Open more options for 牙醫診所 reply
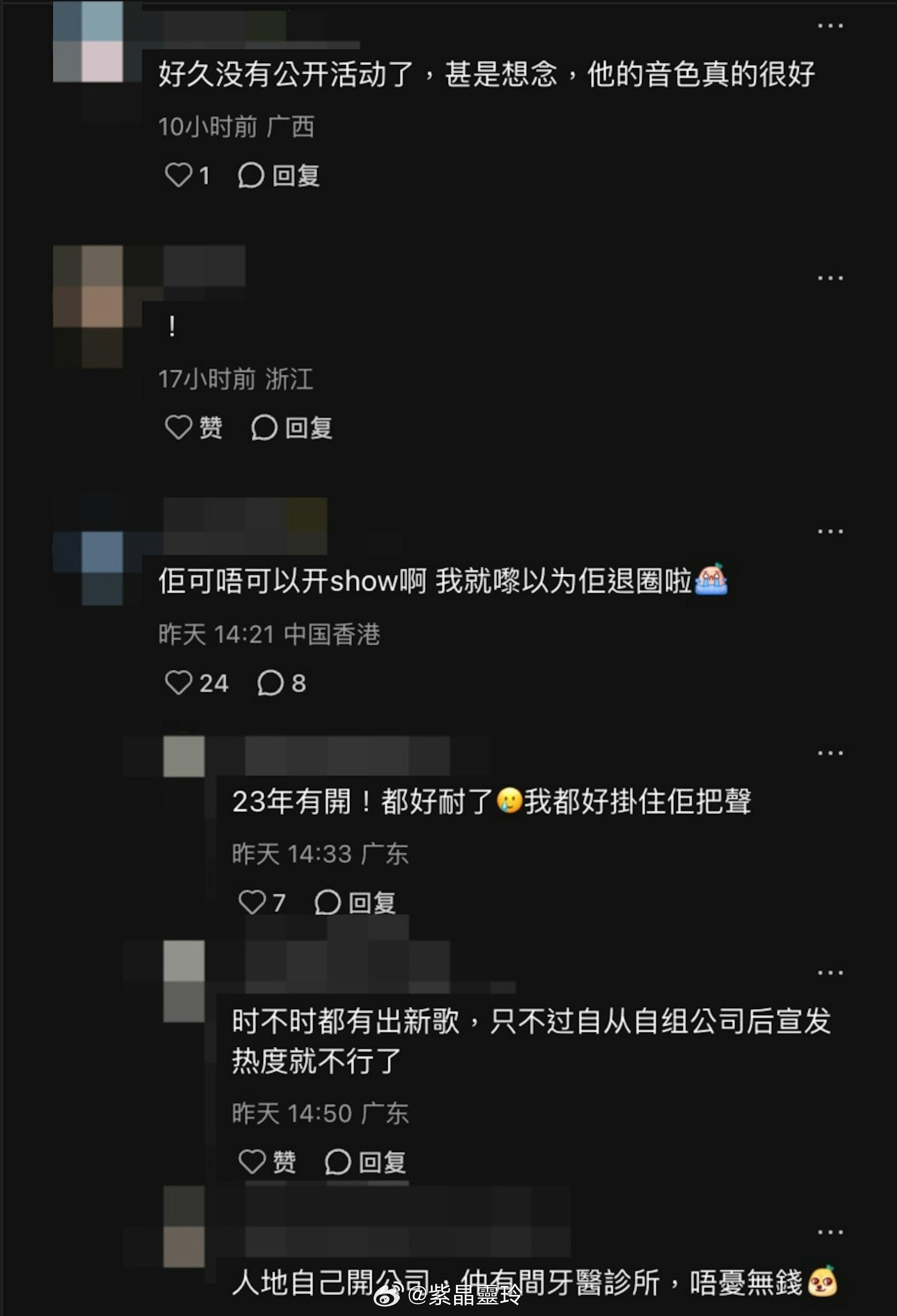 (830, 1232)
